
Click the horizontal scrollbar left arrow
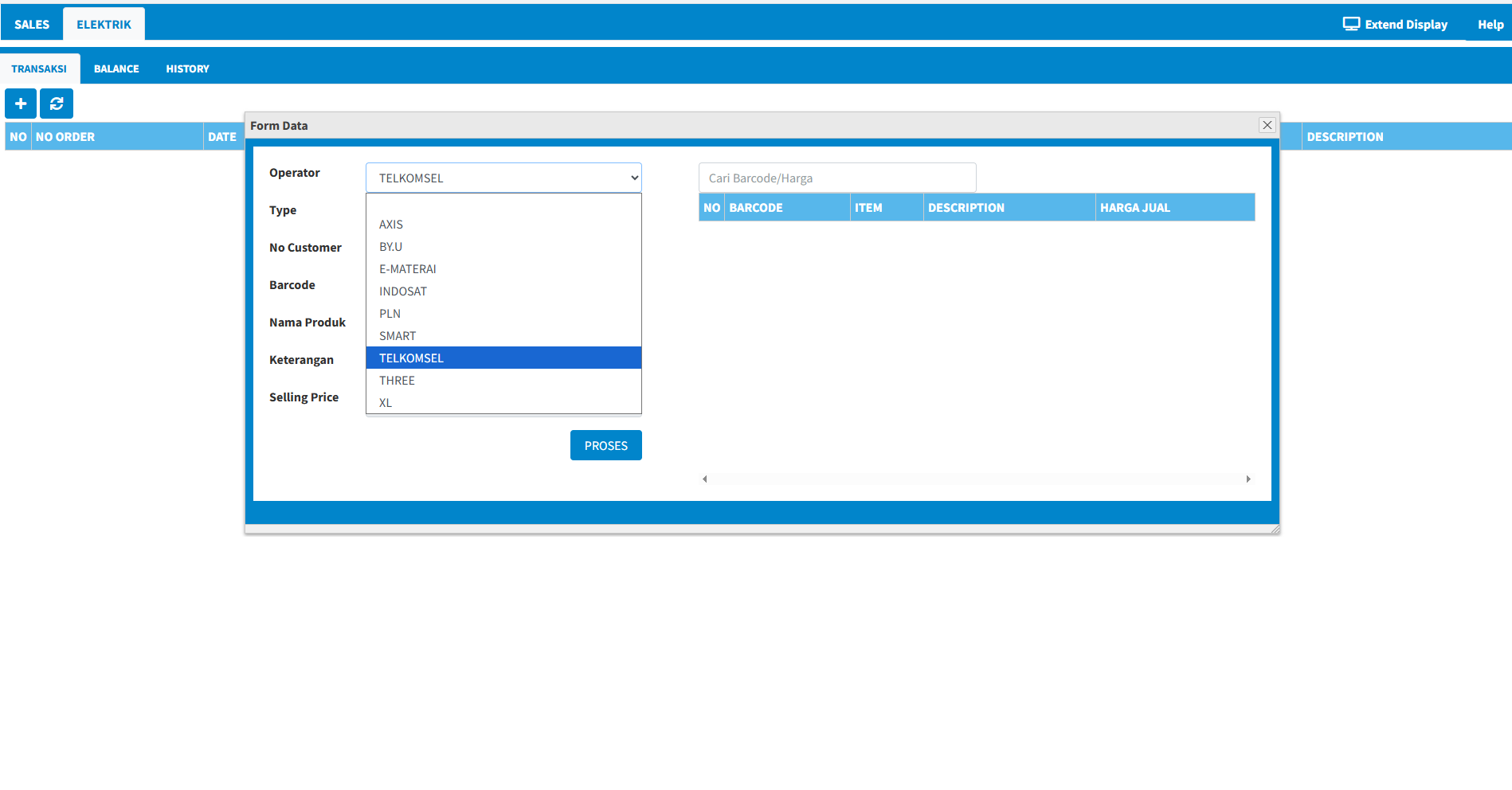[x=705, y=479]
